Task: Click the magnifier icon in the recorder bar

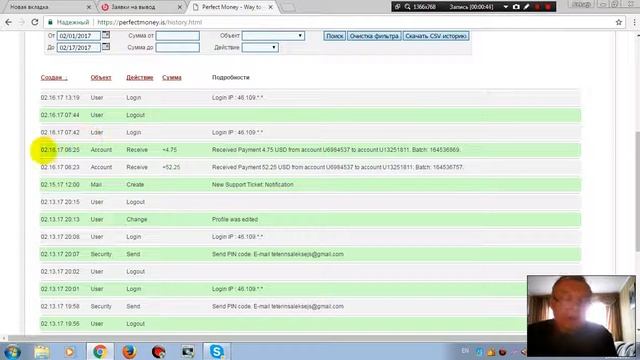Action: (x=407, y=7)
